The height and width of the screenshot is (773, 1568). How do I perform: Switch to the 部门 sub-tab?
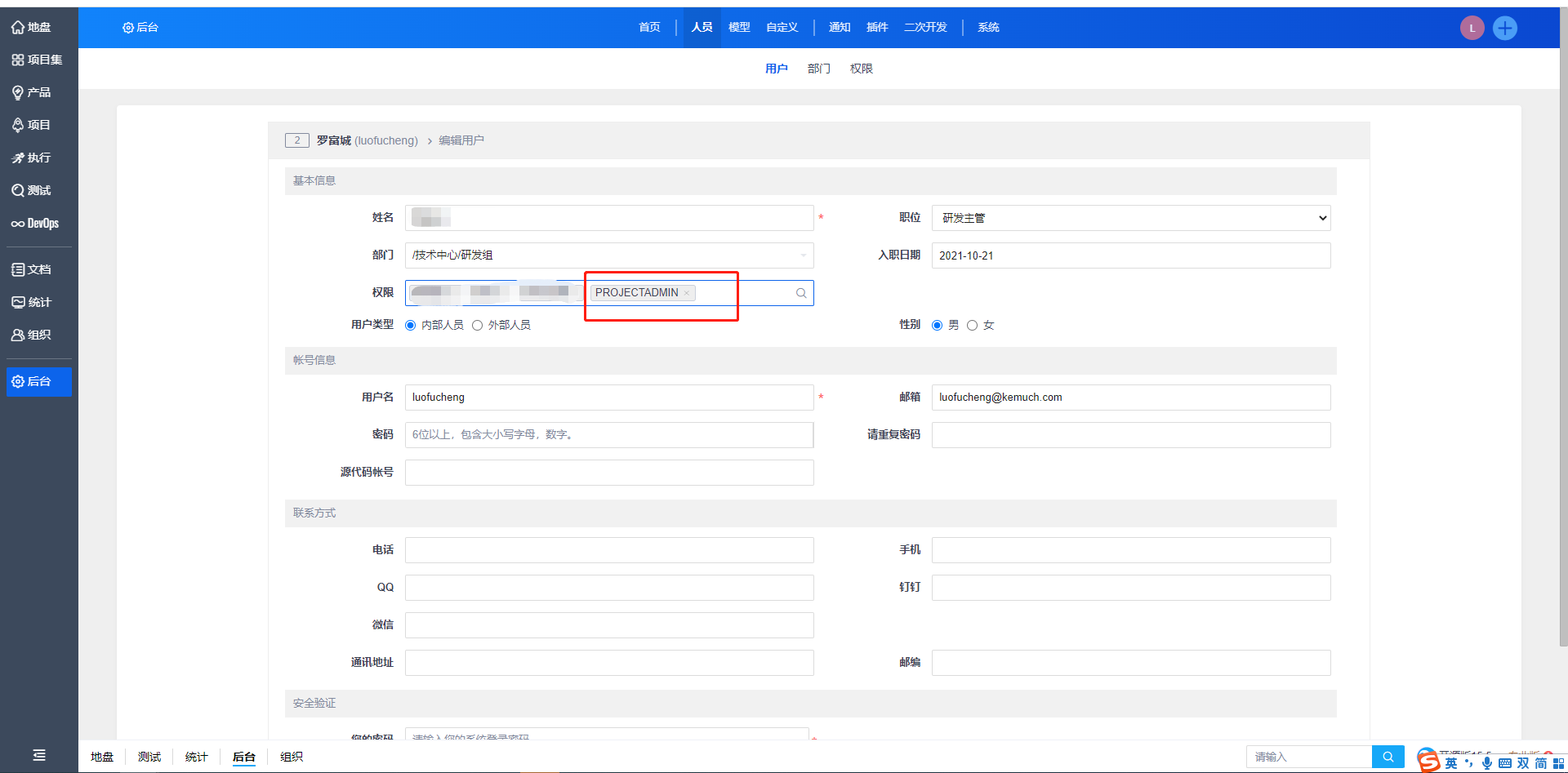pos(818,69)
